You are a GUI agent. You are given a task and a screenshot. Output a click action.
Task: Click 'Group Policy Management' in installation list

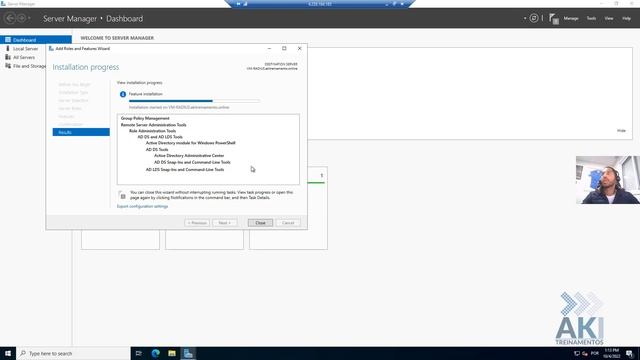[x=145, y=118]
